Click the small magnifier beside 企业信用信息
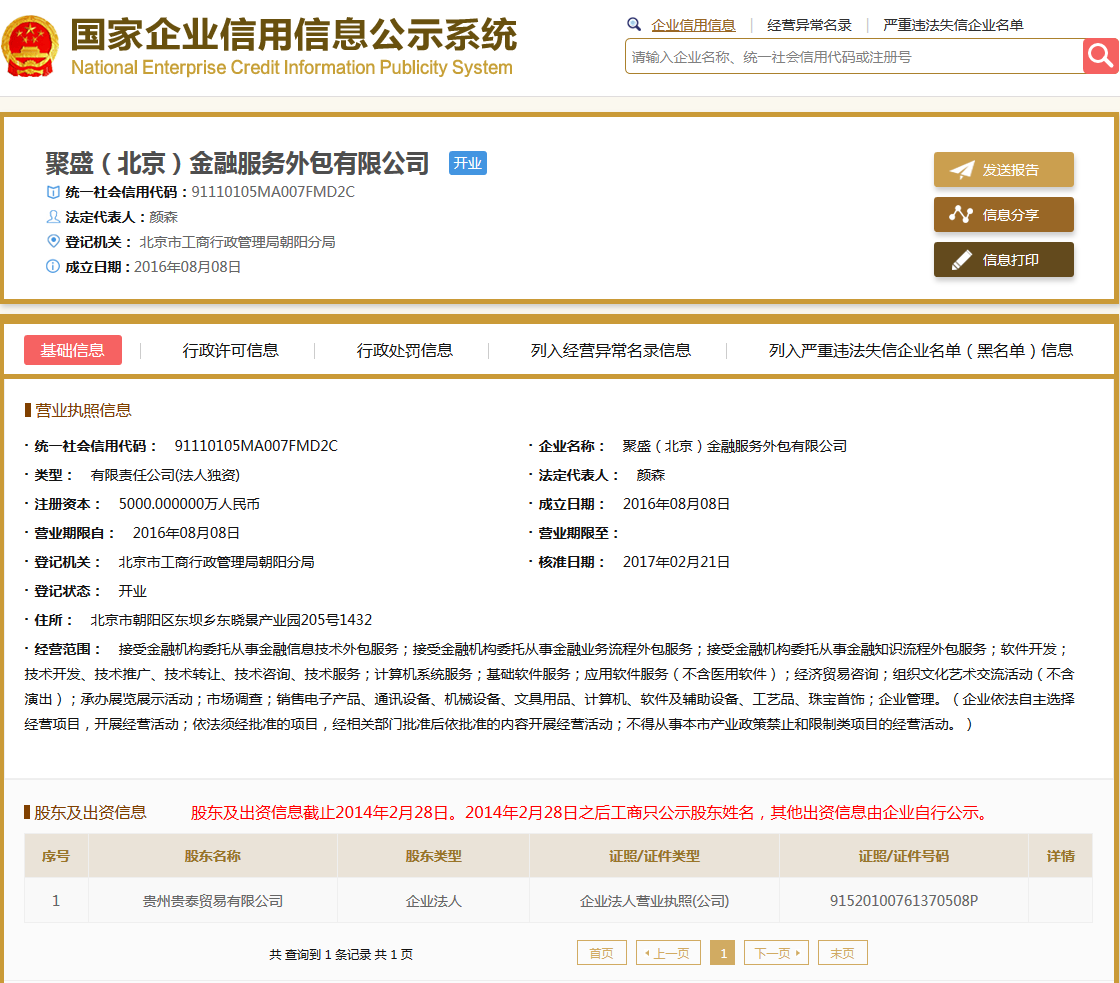 634,25
